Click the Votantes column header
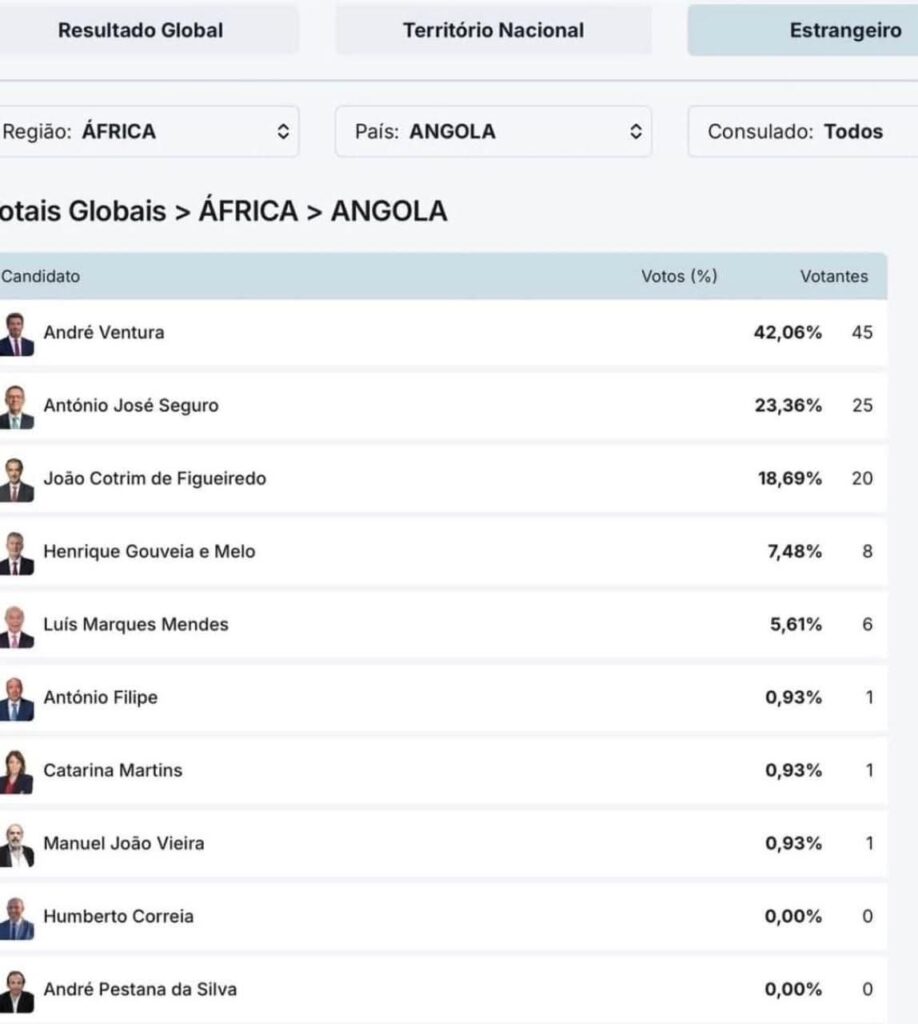 click(834, 277)
